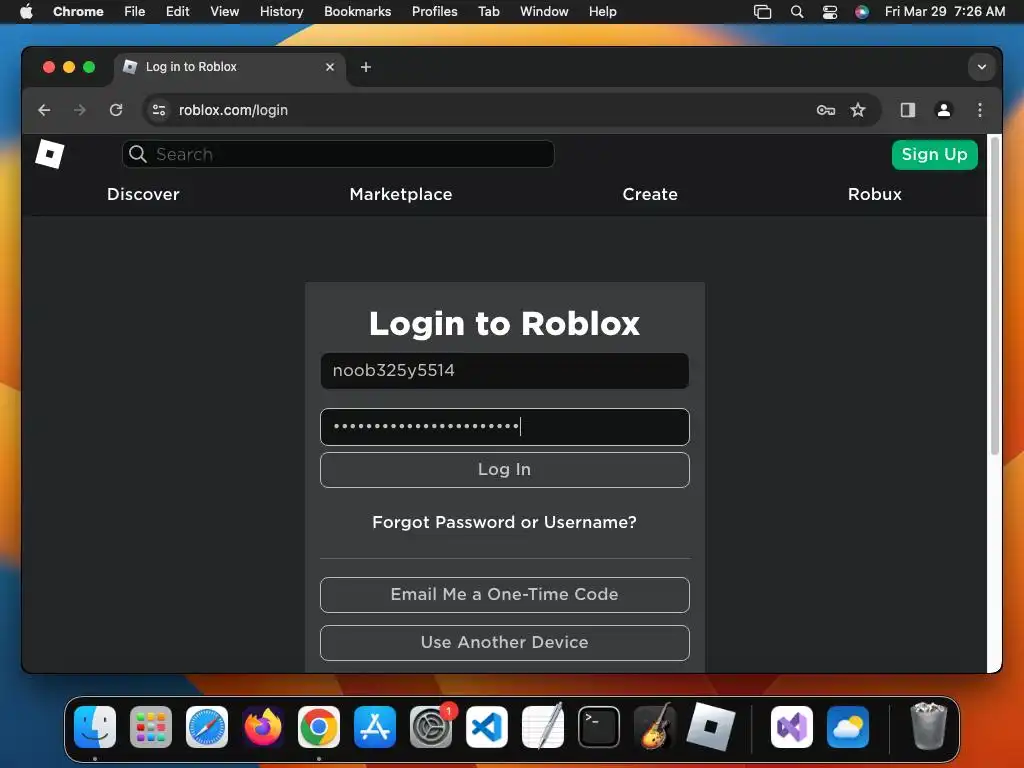Click the browser forward arrow

click(80, 110)
